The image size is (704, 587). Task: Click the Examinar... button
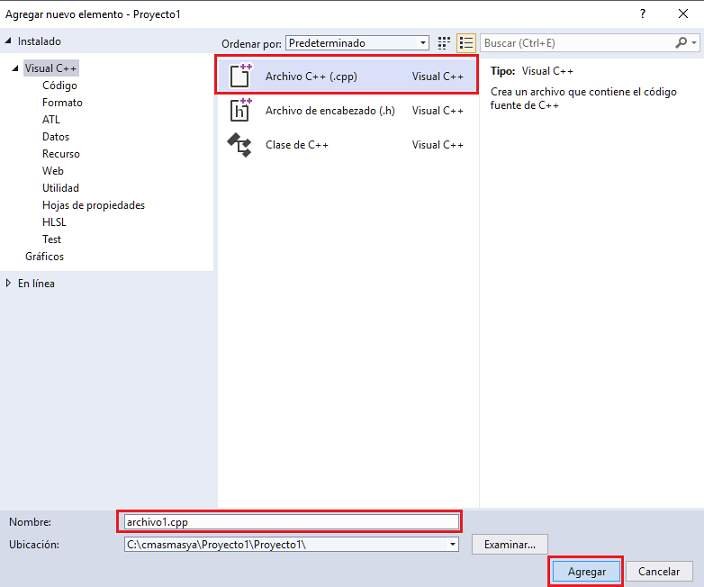coord(510,544)
